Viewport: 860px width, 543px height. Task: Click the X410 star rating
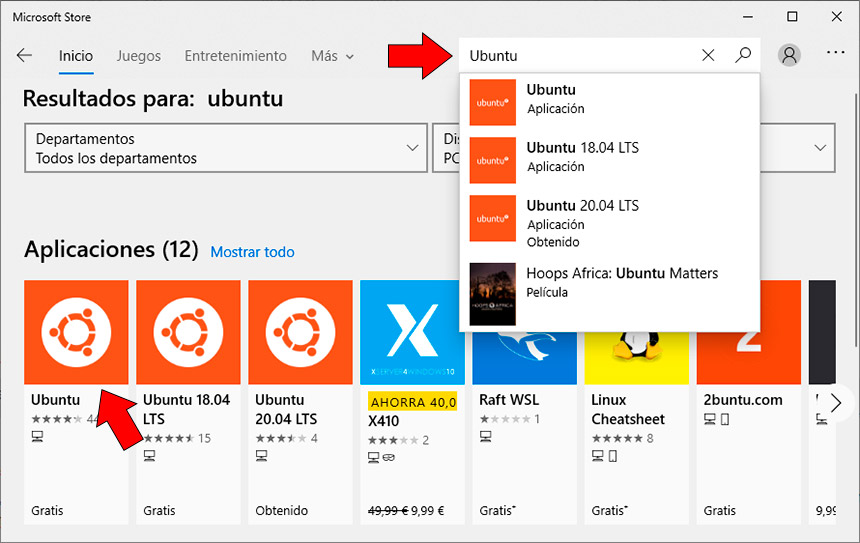click(393, 440)
